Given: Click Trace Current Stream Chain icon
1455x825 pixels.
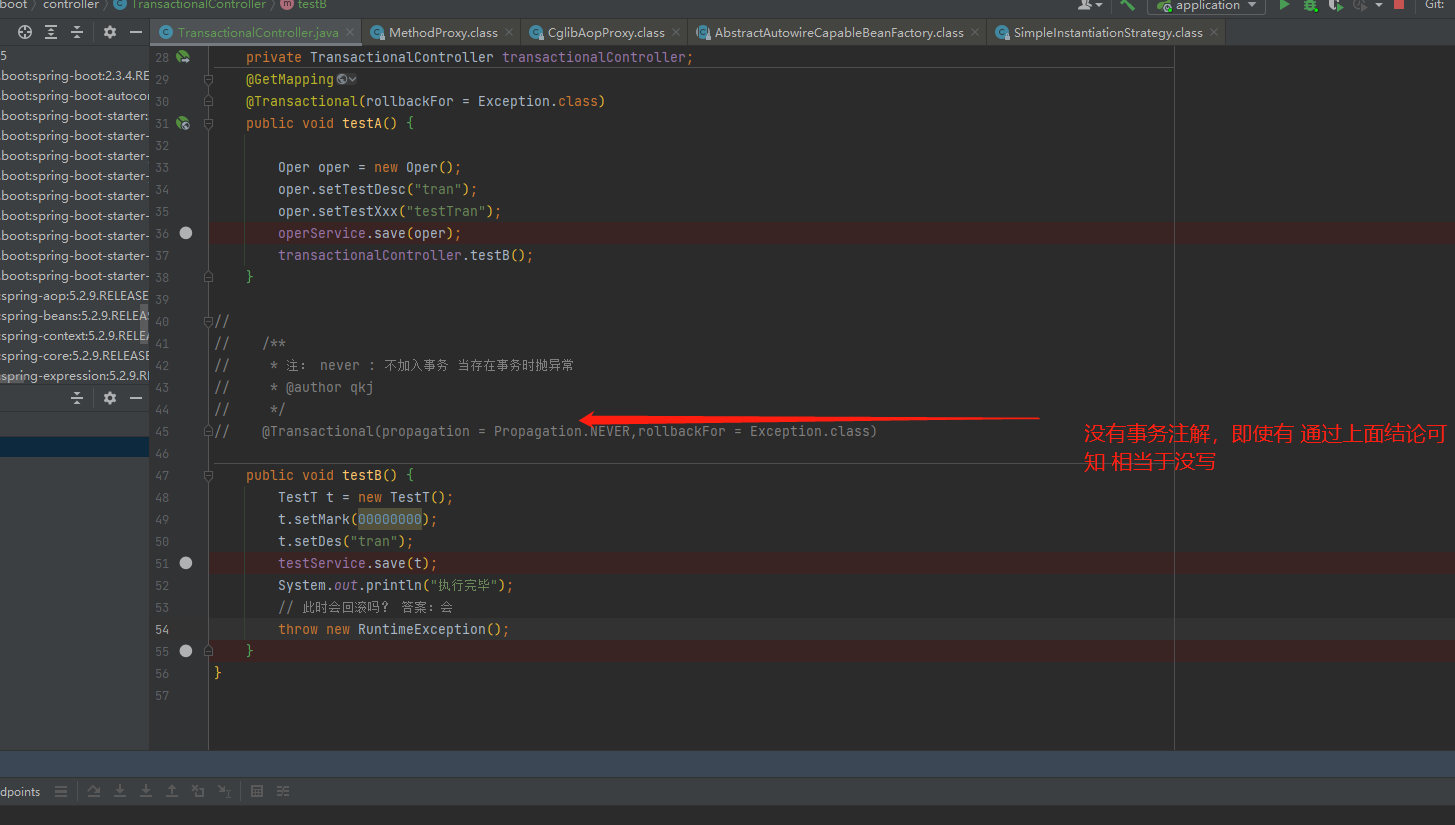Looking at the screenshot, I should (x=283, y=791).
